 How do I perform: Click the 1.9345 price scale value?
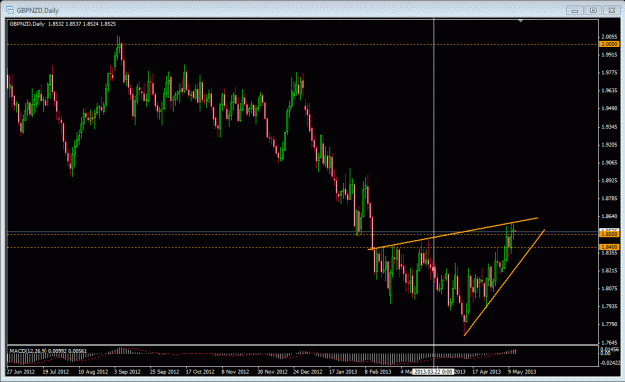pos(609,127)
